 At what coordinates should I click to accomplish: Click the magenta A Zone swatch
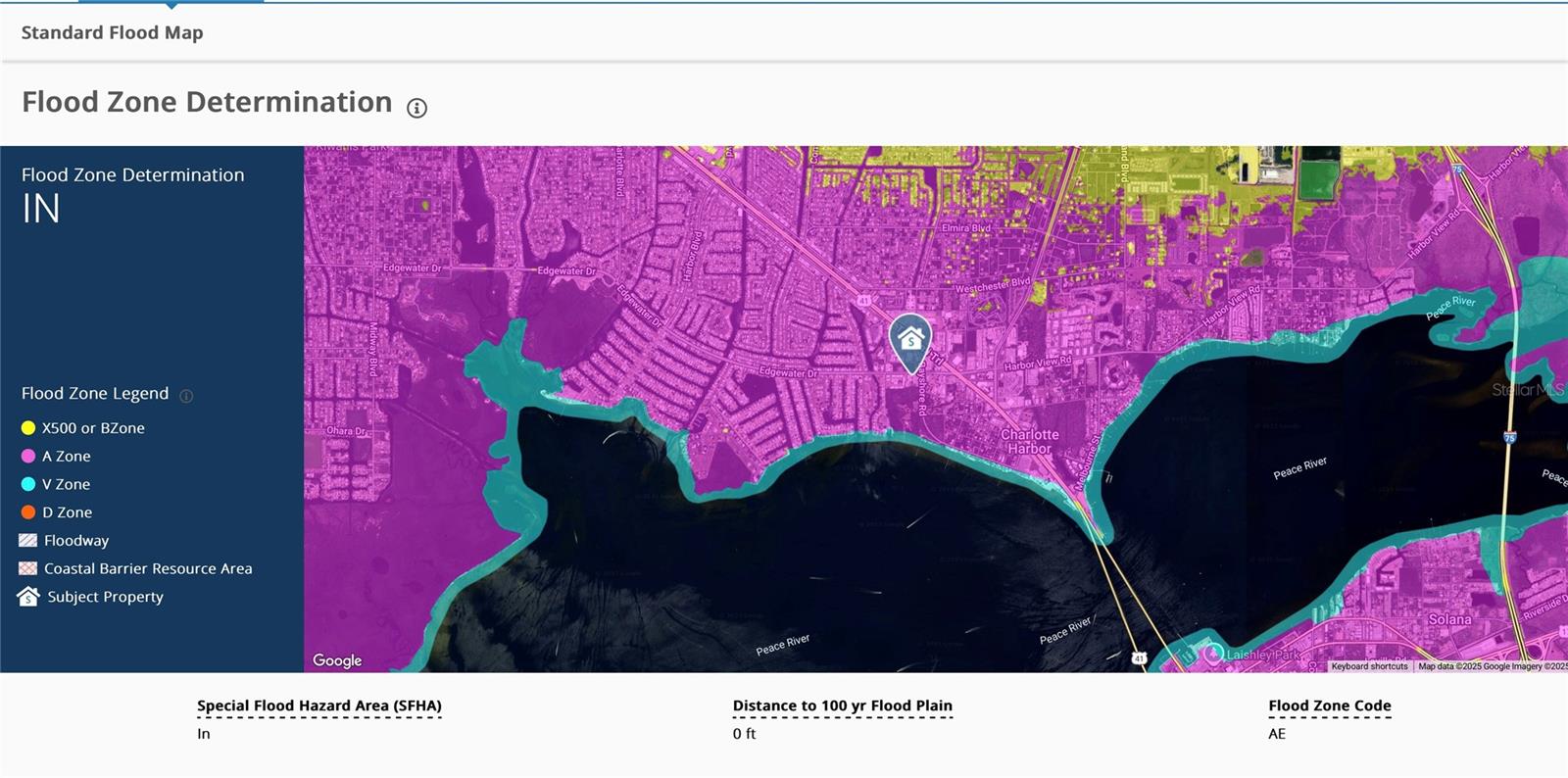pos(28,457)
